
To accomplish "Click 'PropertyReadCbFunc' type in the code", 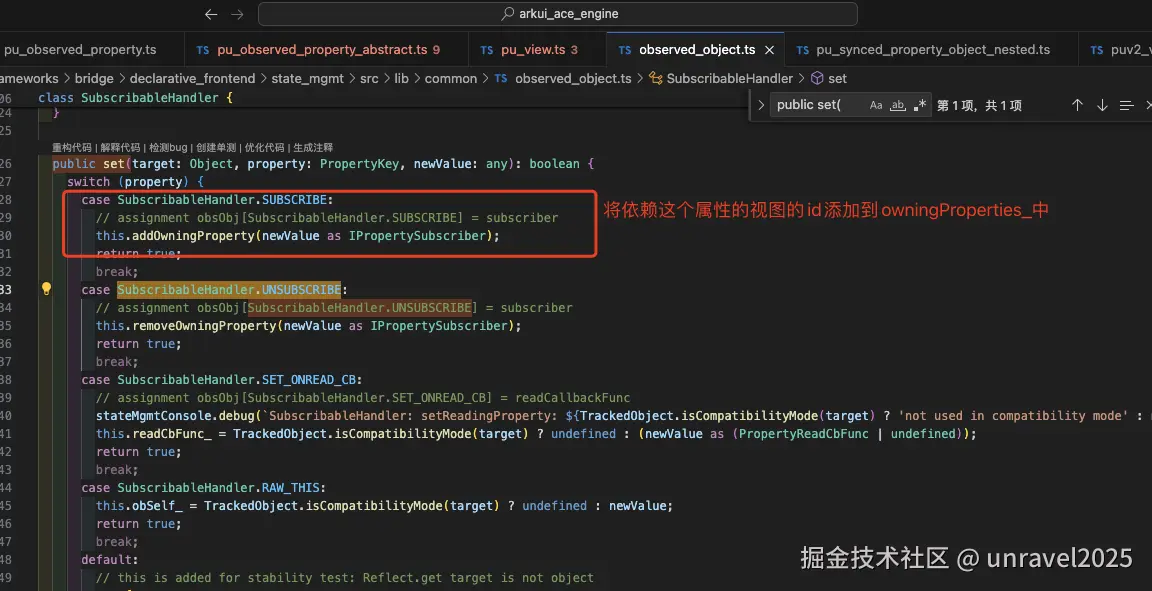I will click(x=804, y=434).
